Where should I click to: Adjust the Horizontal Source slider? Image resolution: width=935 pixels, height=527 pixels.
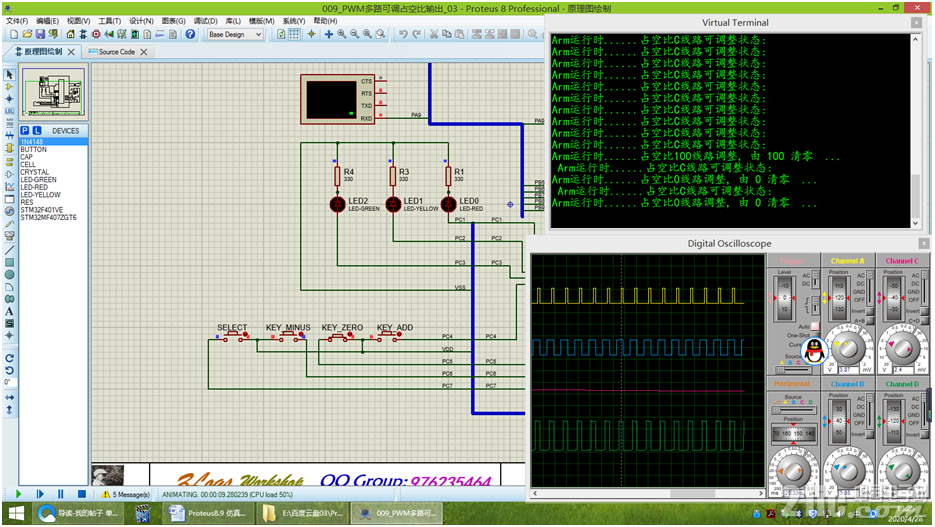(794, 410)
